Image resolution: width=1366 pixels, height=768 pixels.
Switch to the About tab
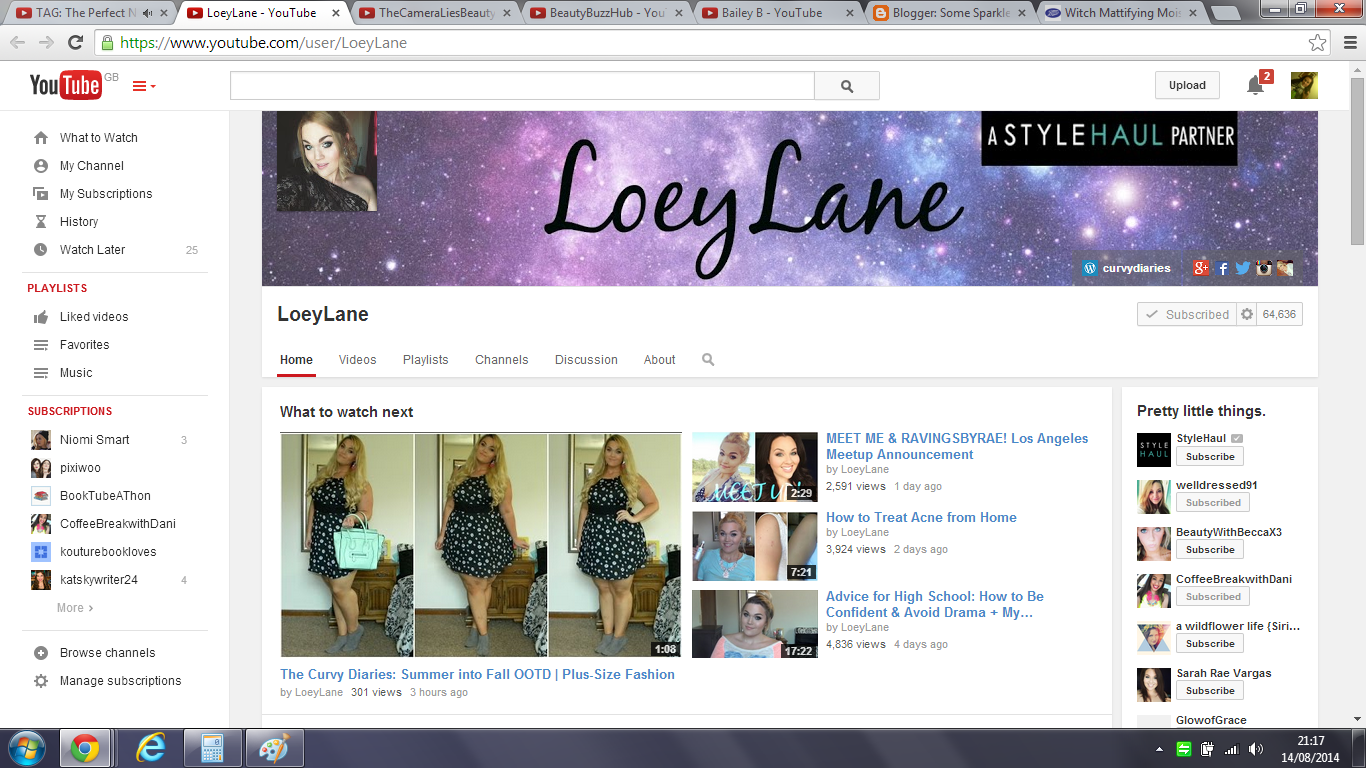coord(660,360)
